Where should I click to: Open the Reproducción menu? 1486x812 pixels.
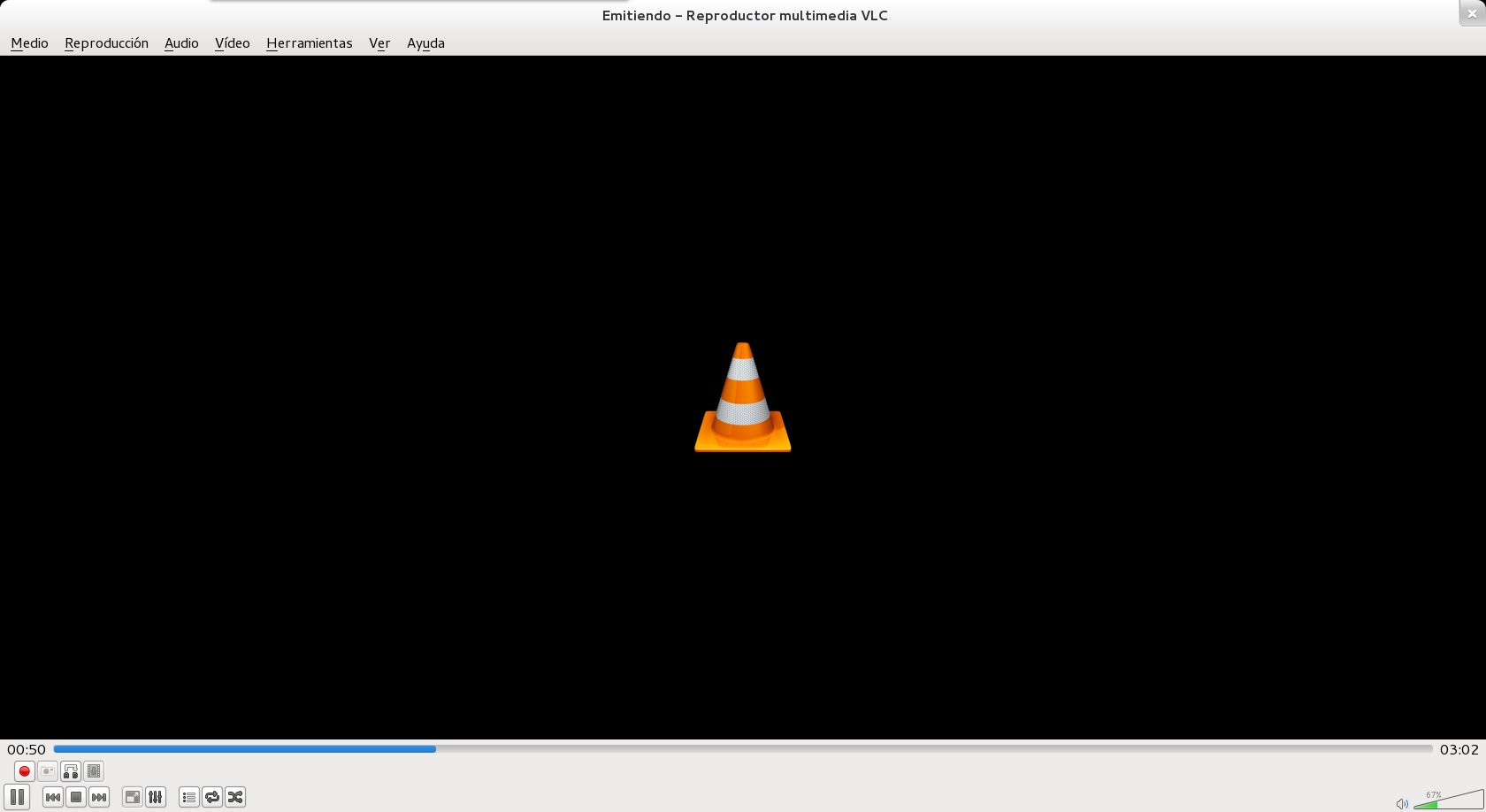pyautogui.click(x=106, y=42)
